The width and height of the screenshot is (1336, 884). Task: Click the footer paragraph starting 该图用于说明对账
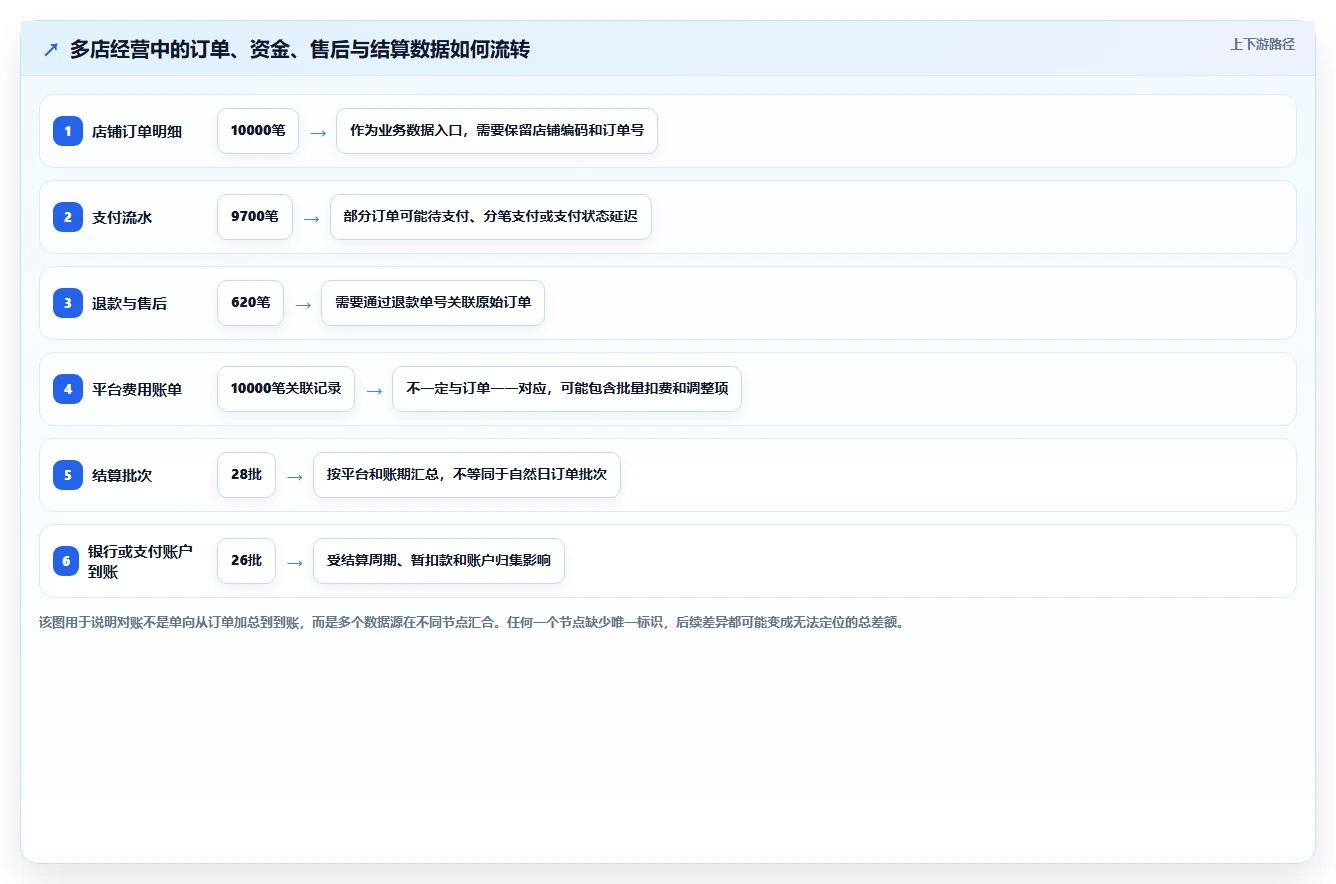tap(472, 622)
